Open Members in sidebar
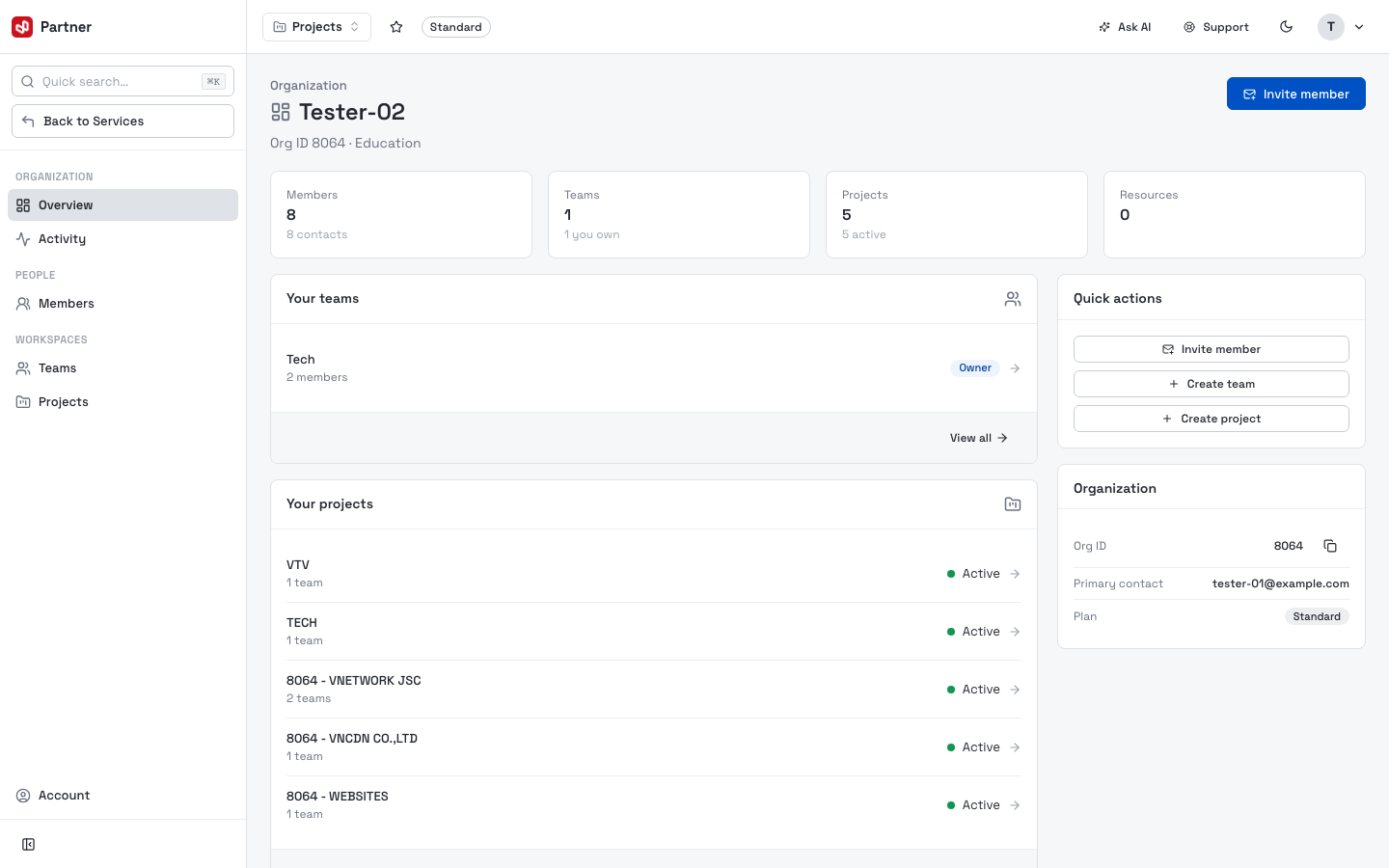This screenshot has width=1389, height=868. (x=123, y=304)
